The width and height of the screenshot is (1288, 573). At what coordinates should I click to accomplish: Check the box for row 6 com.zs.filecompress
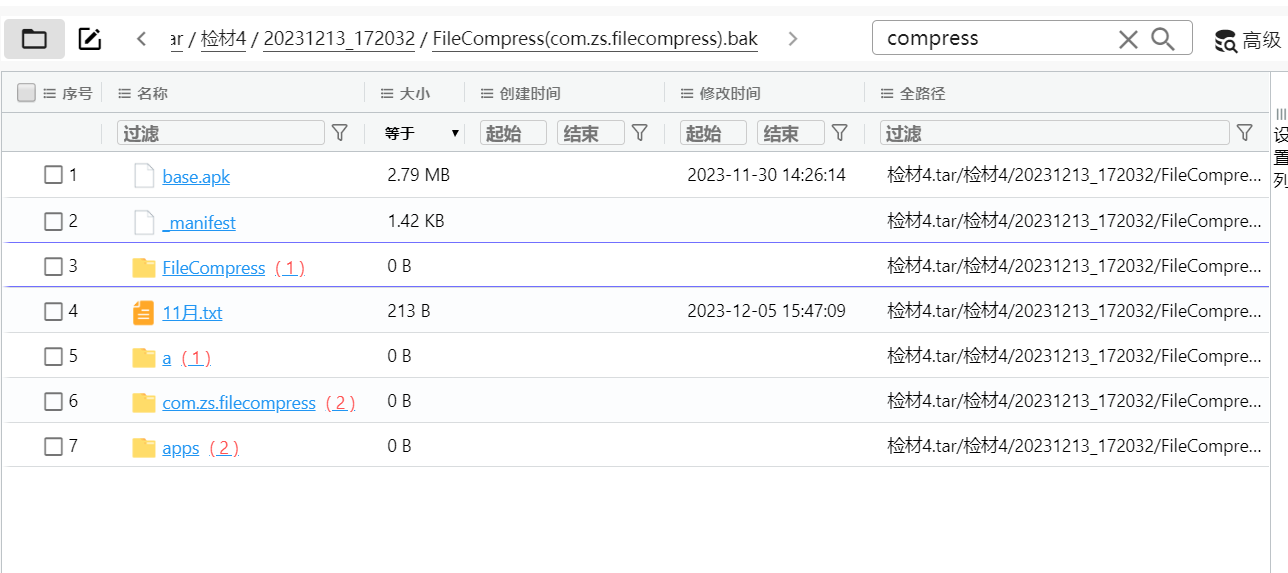(x=53, y=401)
